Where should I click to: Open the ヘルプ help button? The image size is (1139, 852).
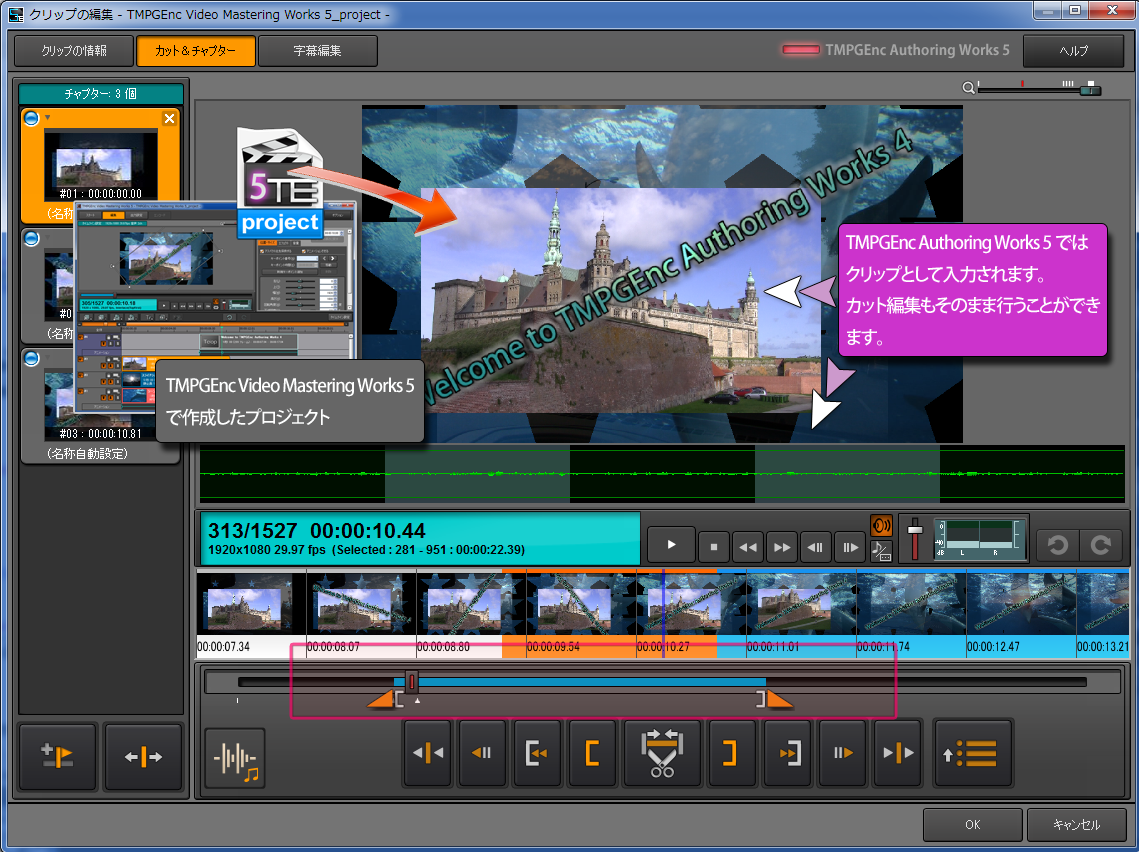click(1073, 50)
